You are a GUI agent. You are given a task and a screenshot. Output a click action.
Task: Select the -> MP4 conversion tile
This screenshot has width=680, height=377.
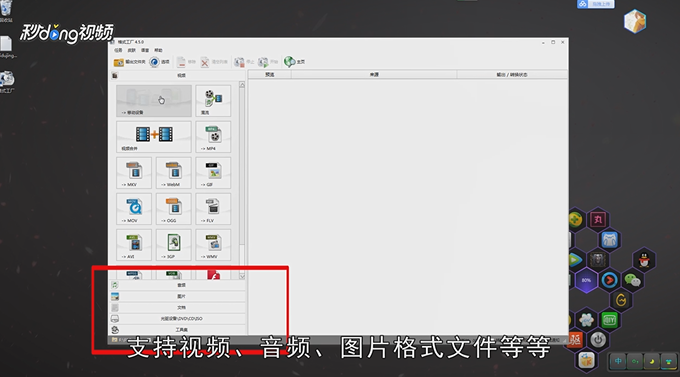tap(213, 137)
